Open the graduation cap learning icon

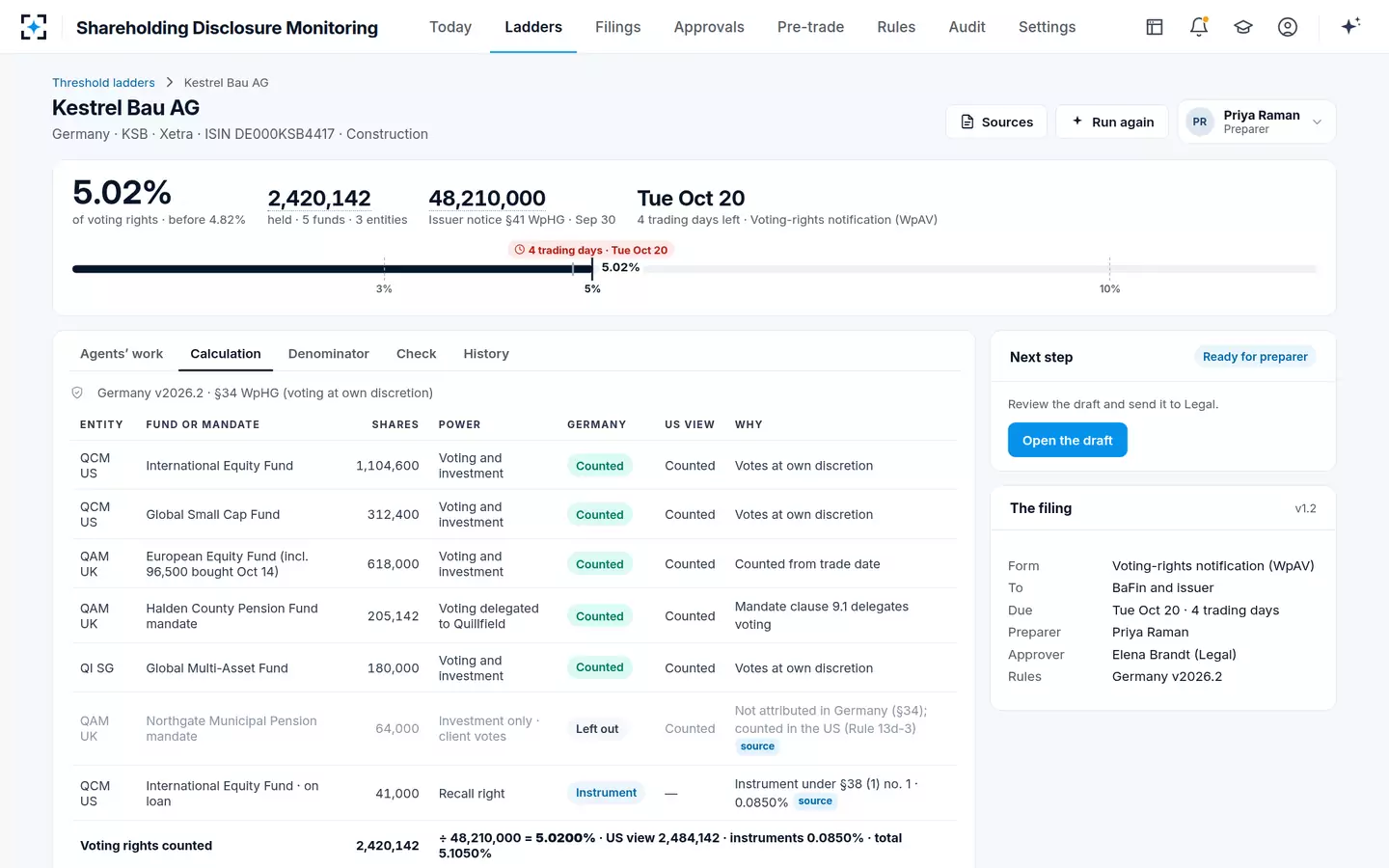[1243, 27]
